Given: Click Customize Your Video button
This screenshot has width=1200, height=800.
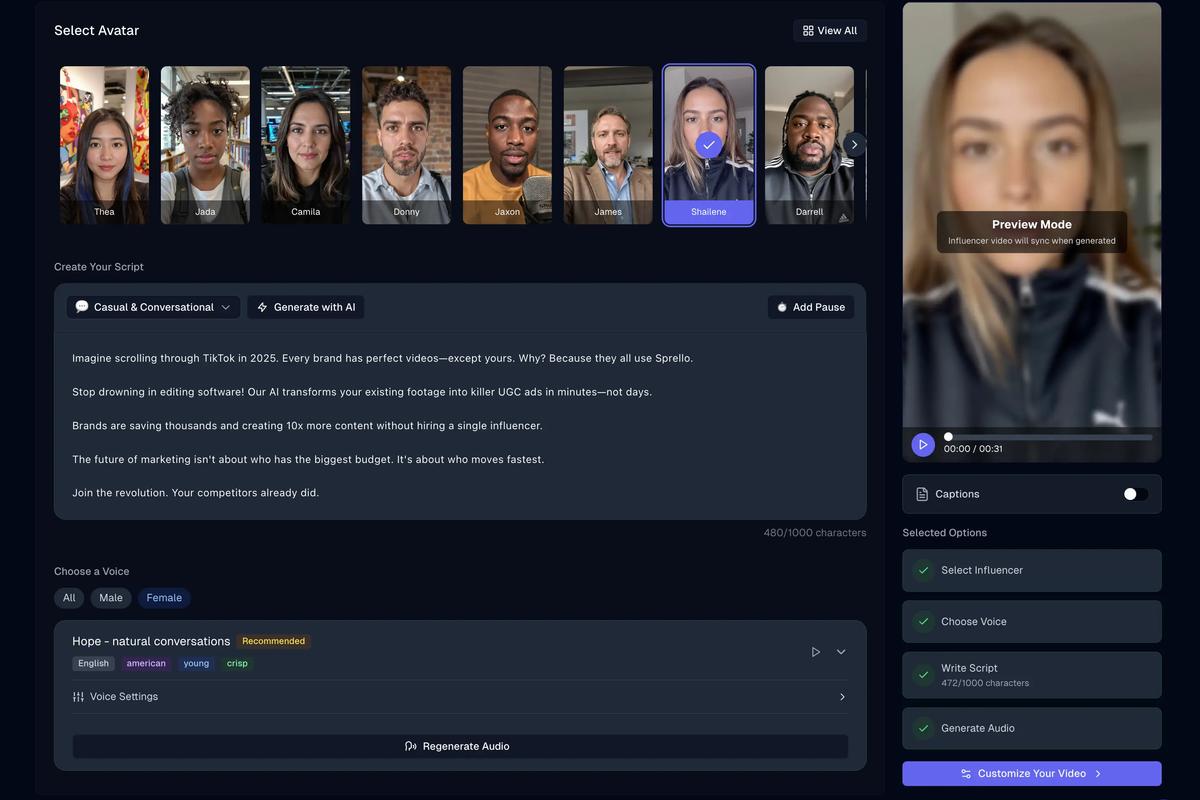Looking at the screenshot, I should (1032, 774).
